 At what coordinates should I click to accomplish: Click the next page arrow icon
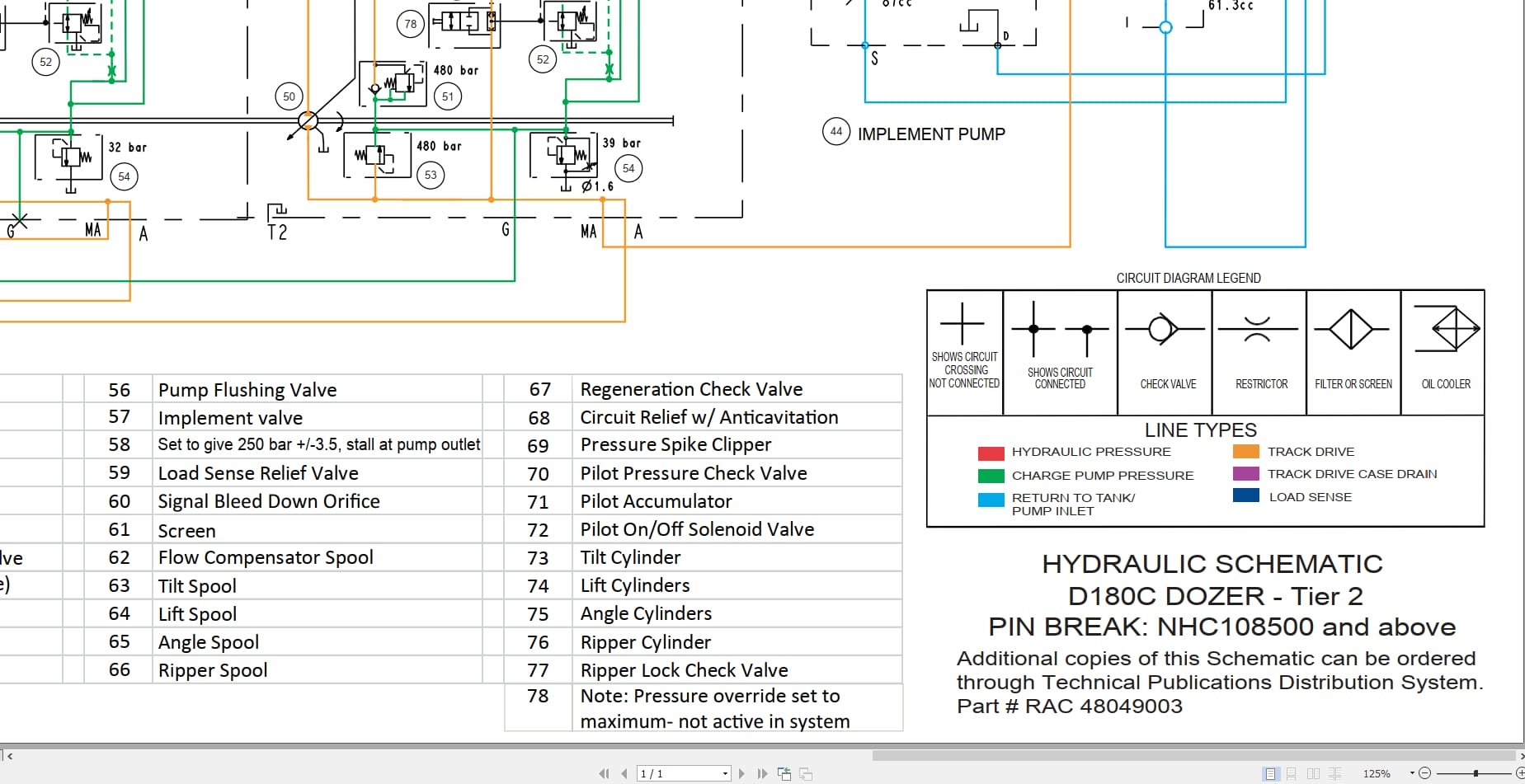(x=741, y=773)
